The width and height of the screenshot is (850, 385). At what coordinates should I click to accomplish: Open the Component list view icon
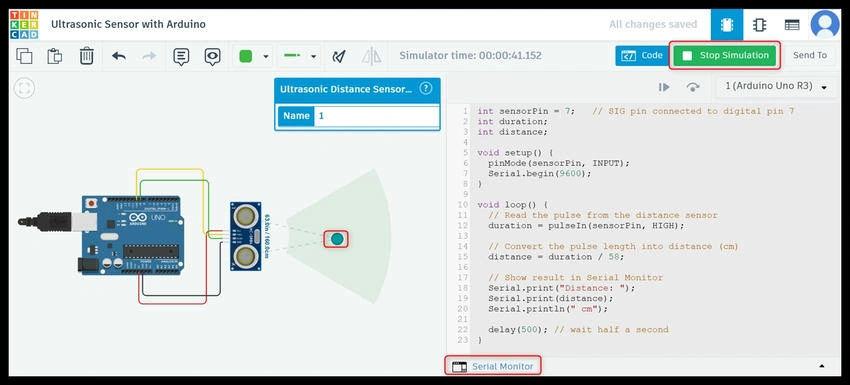(x=792, y=25)
